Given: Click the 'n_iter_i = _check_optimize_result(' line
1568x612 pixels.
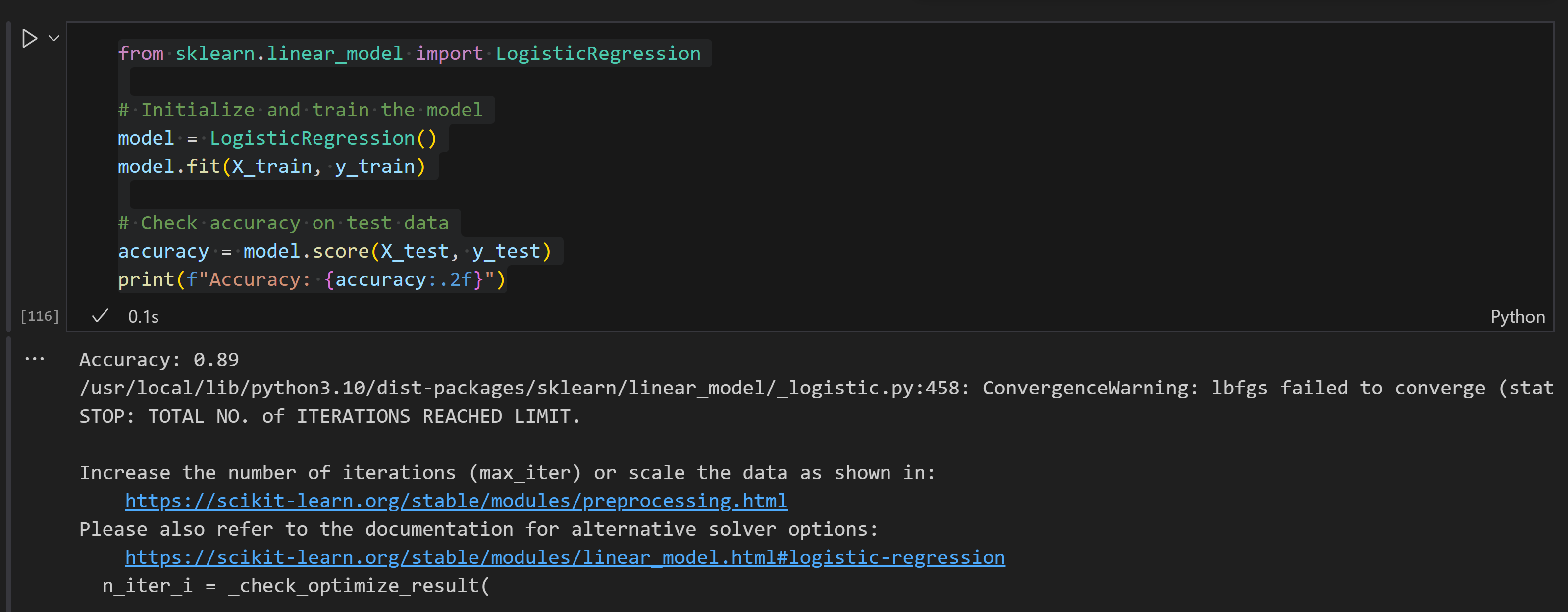Looking at the screenshot, I should (296, 586).
